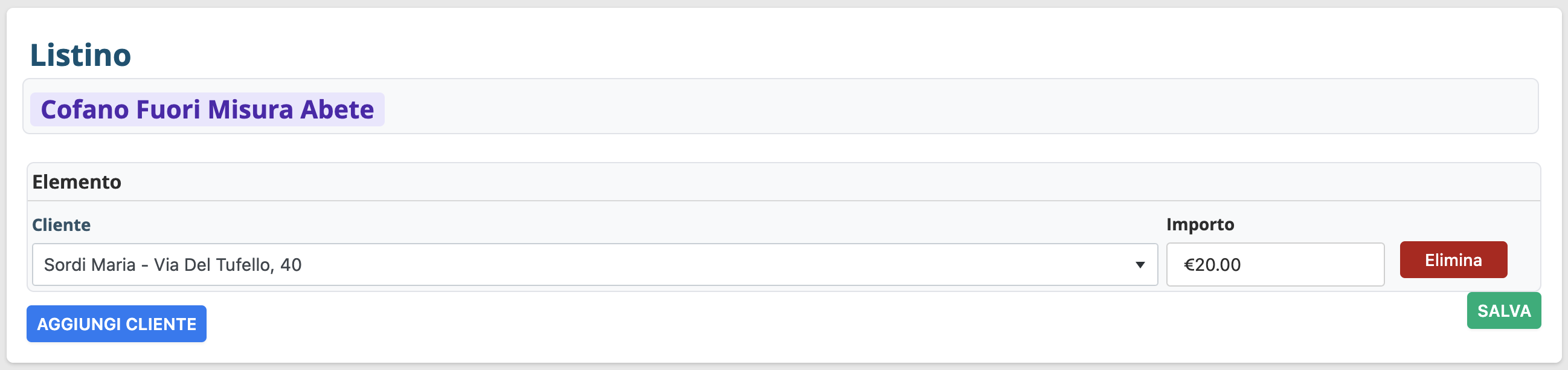Click blank area right of Elemento header
This screenshot has height=370, width=1568.
(x=791, y=182)
